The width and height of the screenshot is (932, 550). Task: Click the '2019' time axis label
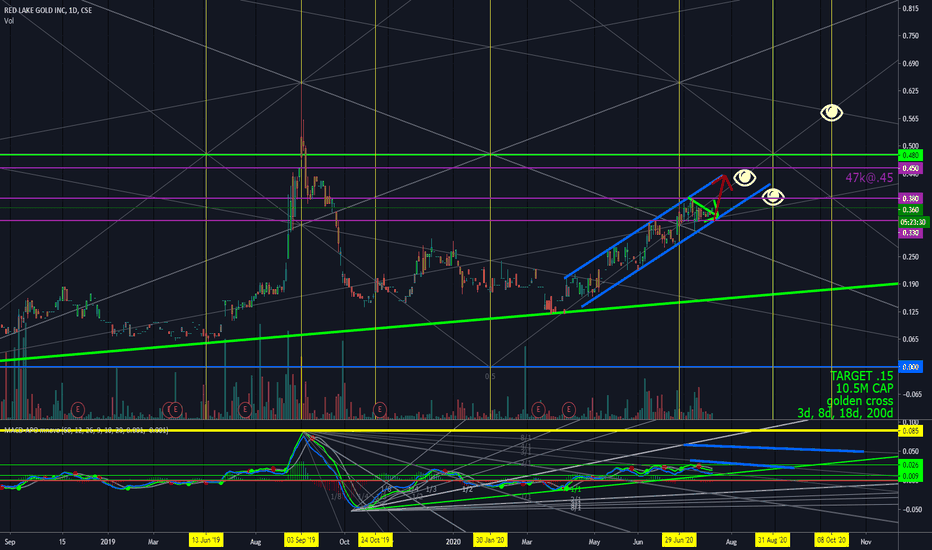(108, 542)
